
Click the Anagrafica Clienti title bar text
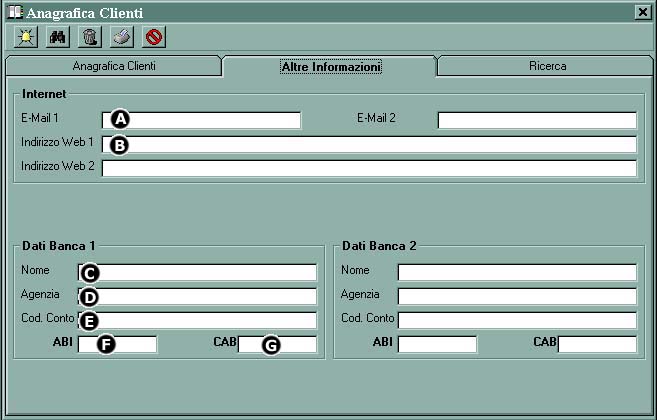tap(85, 13)
